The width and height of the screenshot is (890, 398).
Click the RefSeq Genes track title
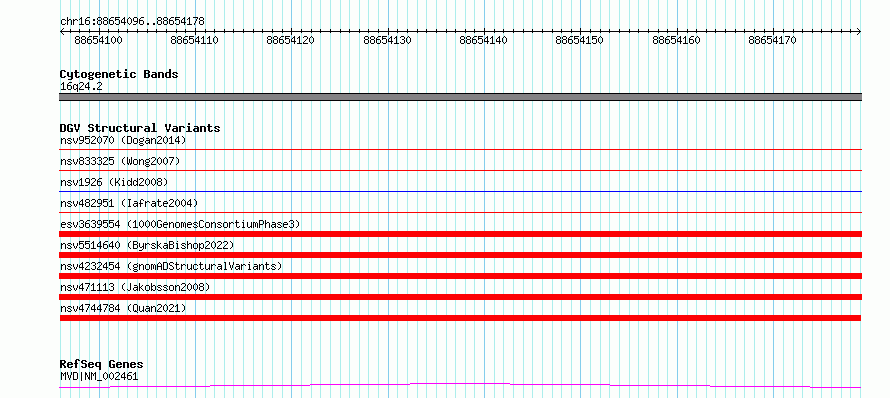click(101, 365)
